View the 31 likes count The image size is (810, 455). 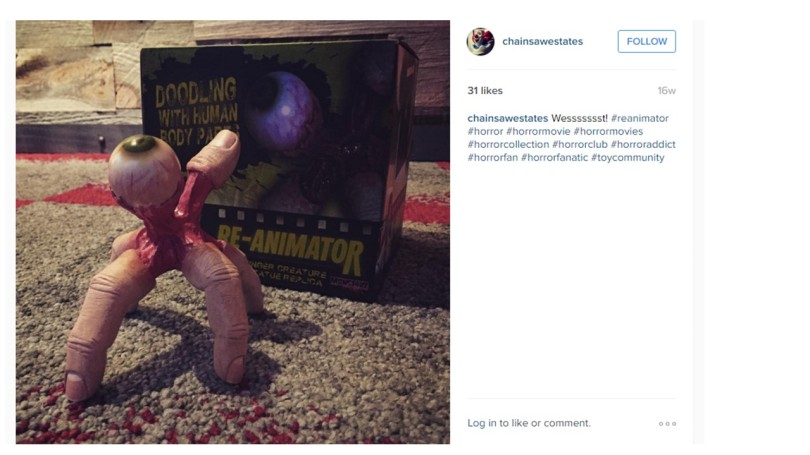pyautogui.click(x=485, y=90)
